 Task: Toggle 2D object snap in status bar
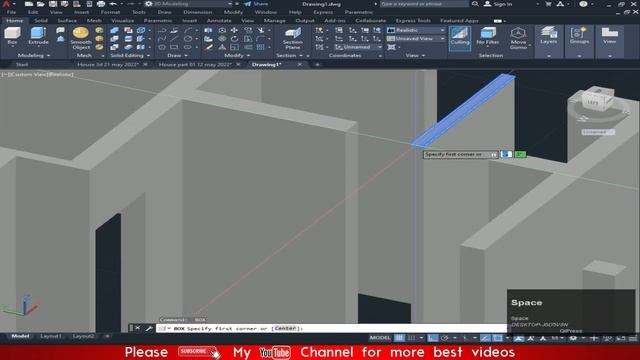coord(497,338)
